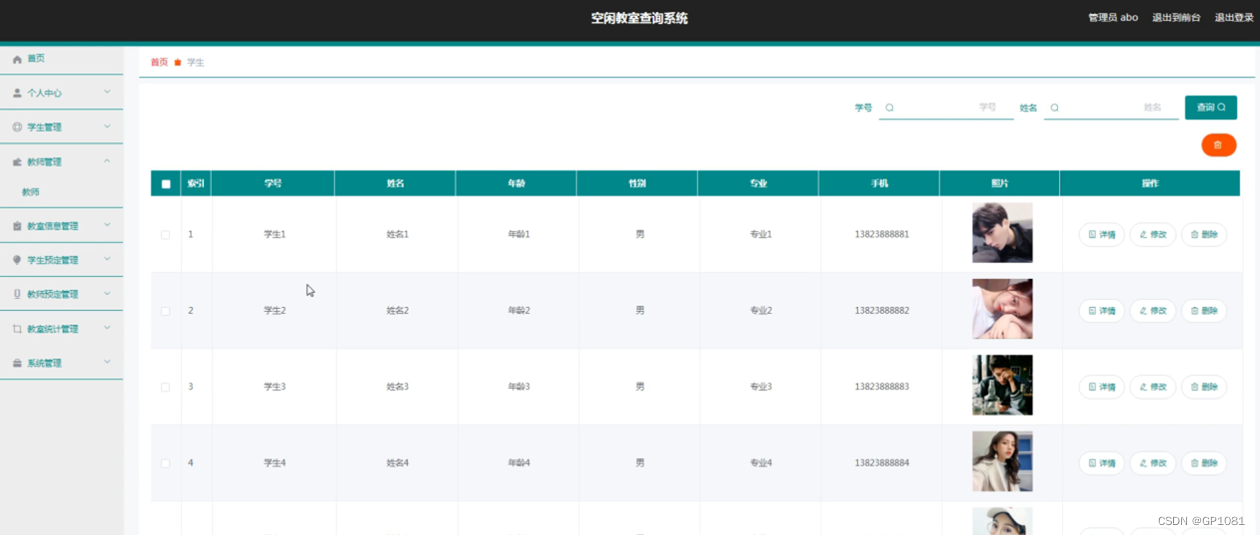This screenshot has height=535, width=1260.
Task: Check the checkbox for row 学生2
Action: [x=166, y=311]
